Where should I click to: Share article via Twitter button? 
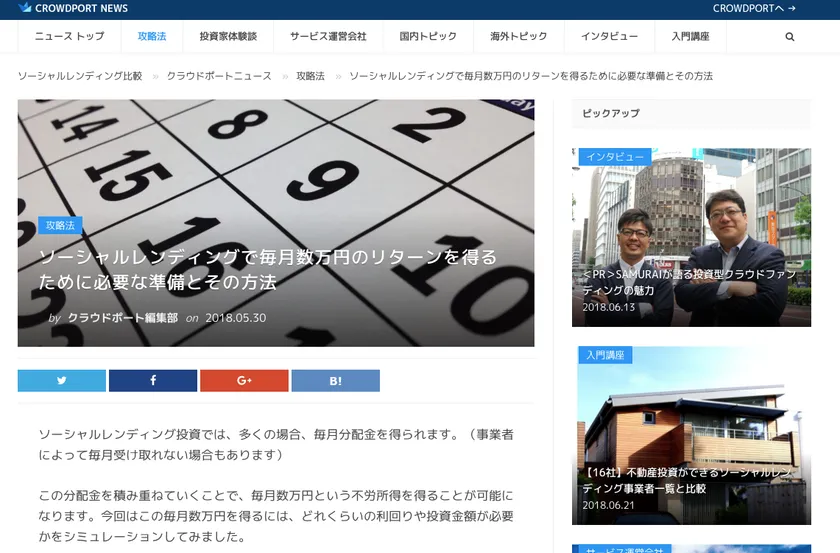62,380
